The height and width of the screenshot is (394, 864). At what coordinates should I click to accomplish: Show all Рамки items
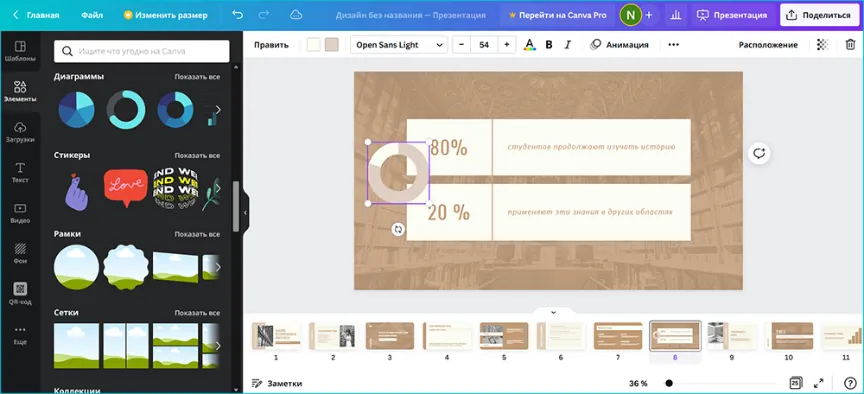(x=197, y=234)
